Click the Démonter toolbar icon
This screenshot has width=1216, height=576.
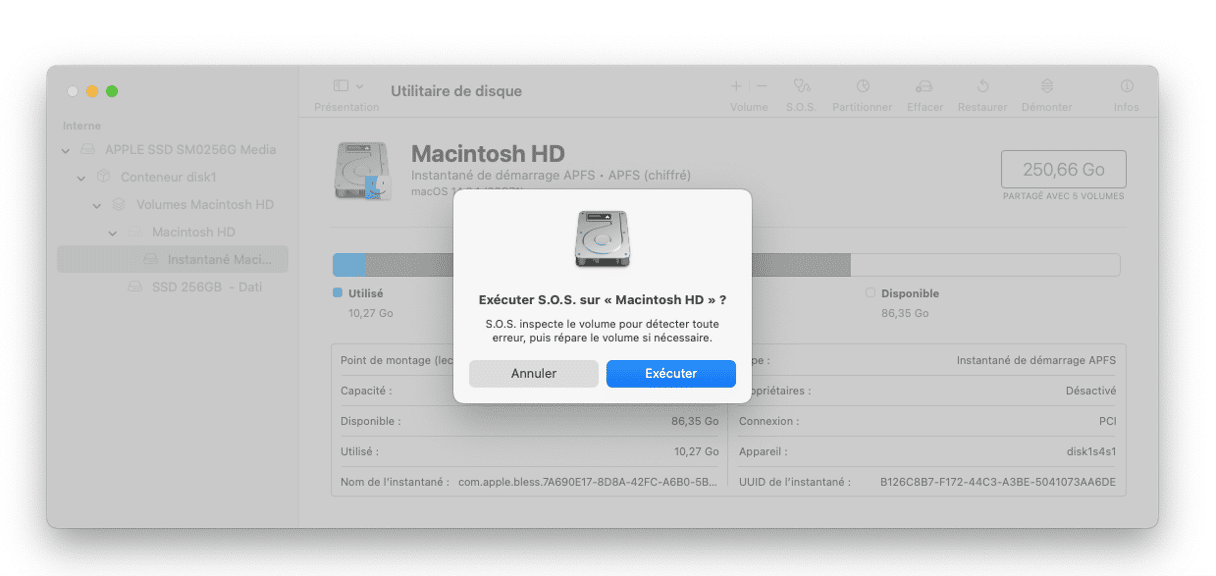click(x=1047, y=87)
